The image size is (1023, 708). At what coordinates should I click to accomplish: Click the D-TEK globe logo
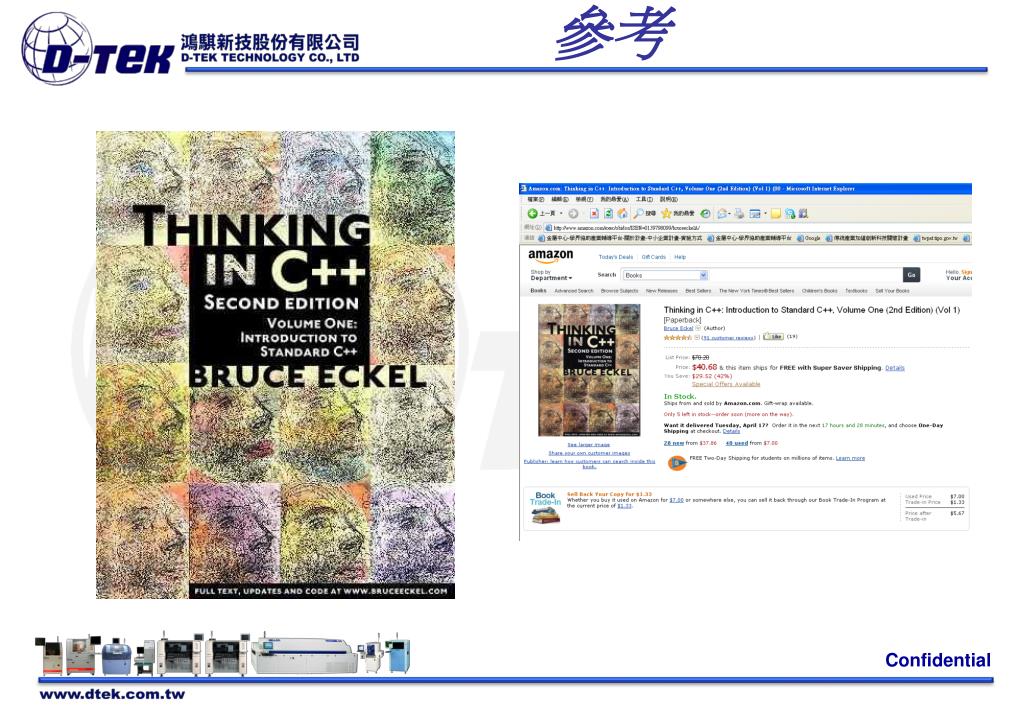[x=57, y=48]
